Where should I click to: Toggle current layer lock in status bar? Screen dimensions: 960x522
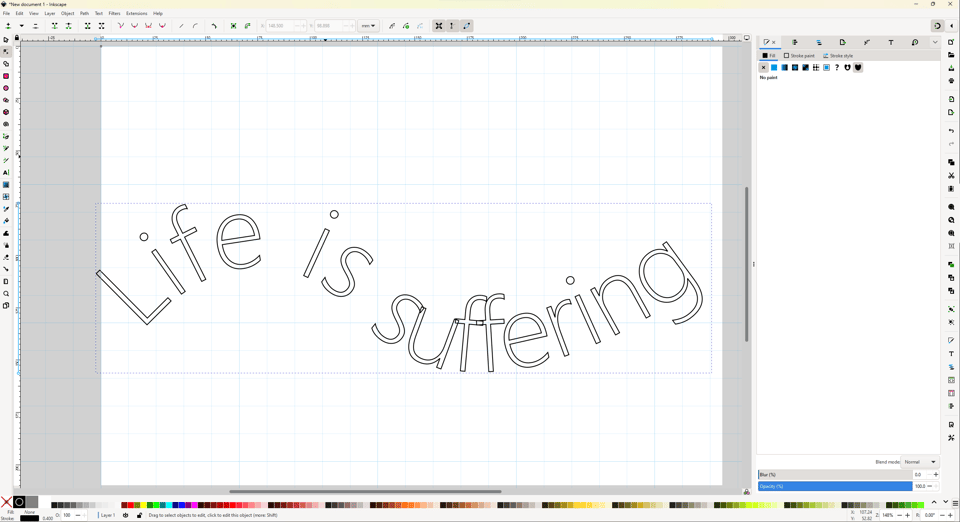point(139,516)
